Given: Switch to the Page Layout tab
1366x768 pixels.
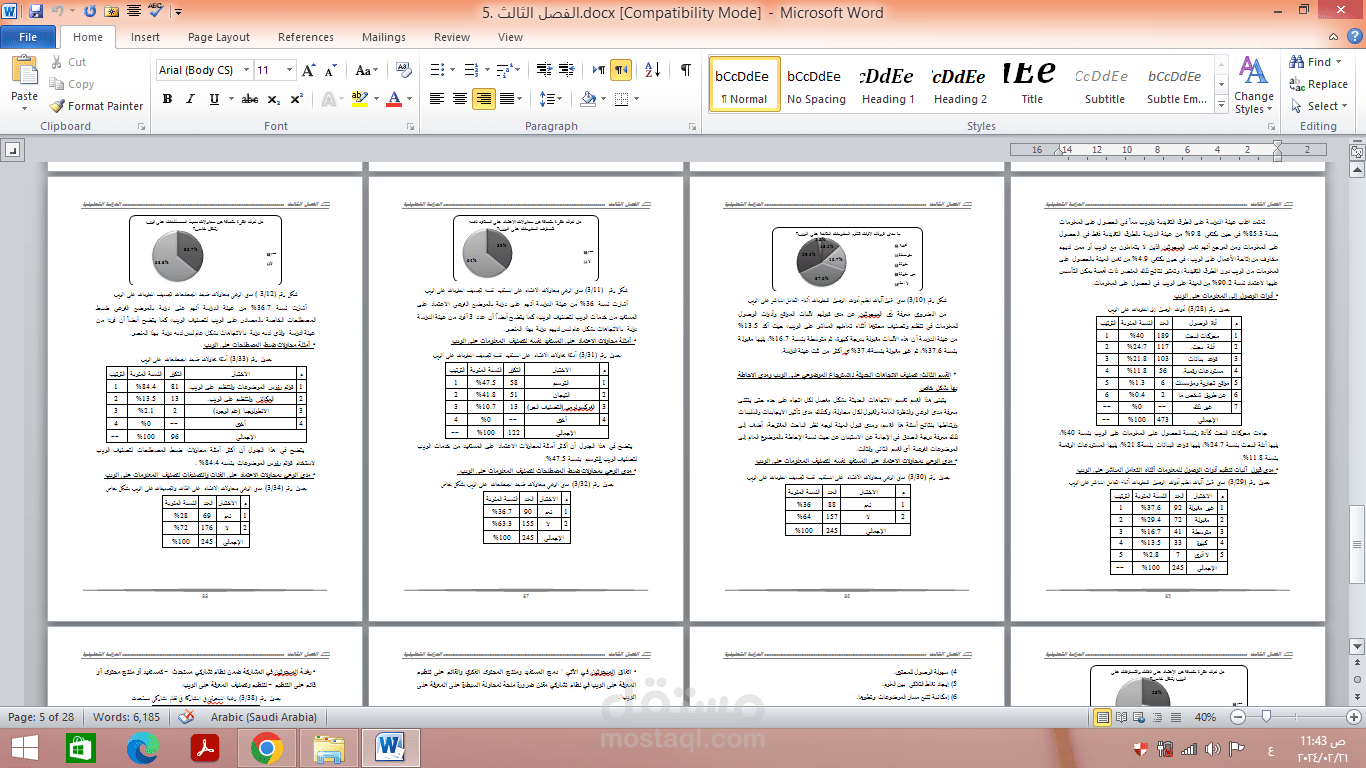Looking at the screenshot, I should tap(219, 37).
